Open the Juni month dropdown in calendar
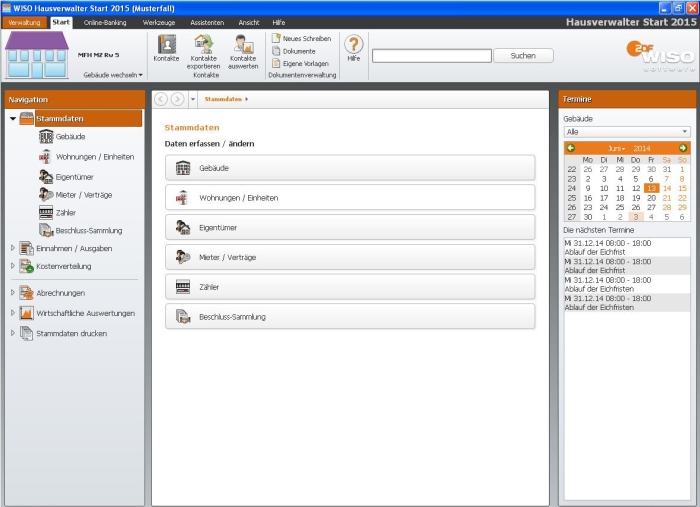 (617, 148)
